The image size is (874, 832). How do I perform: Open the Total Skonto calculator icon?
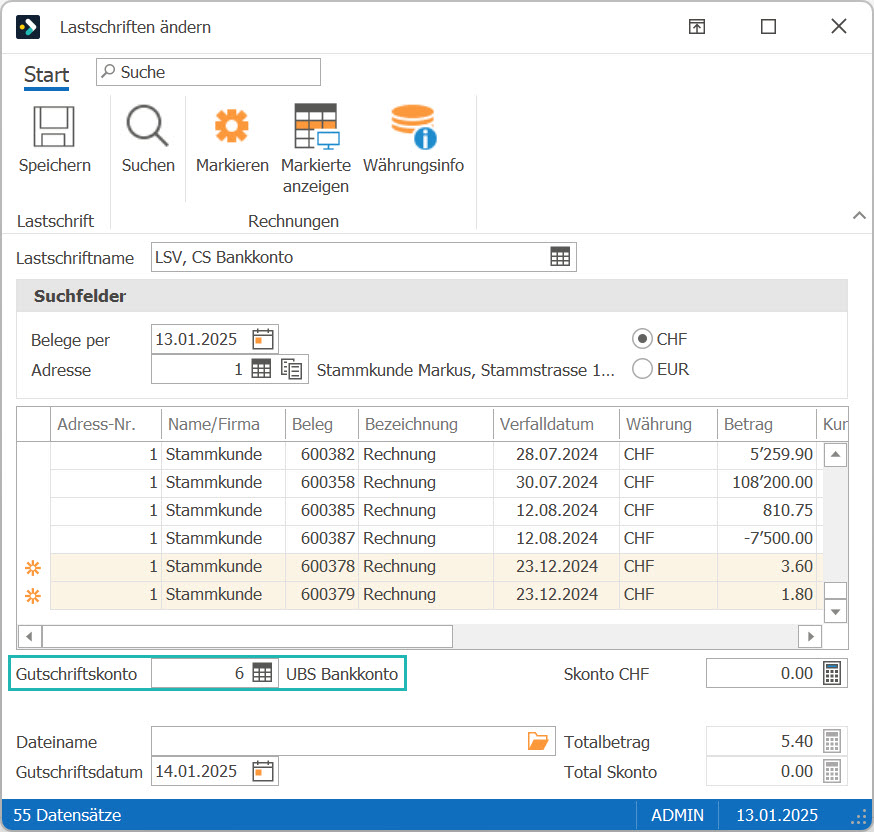click(x=832, y=772)
